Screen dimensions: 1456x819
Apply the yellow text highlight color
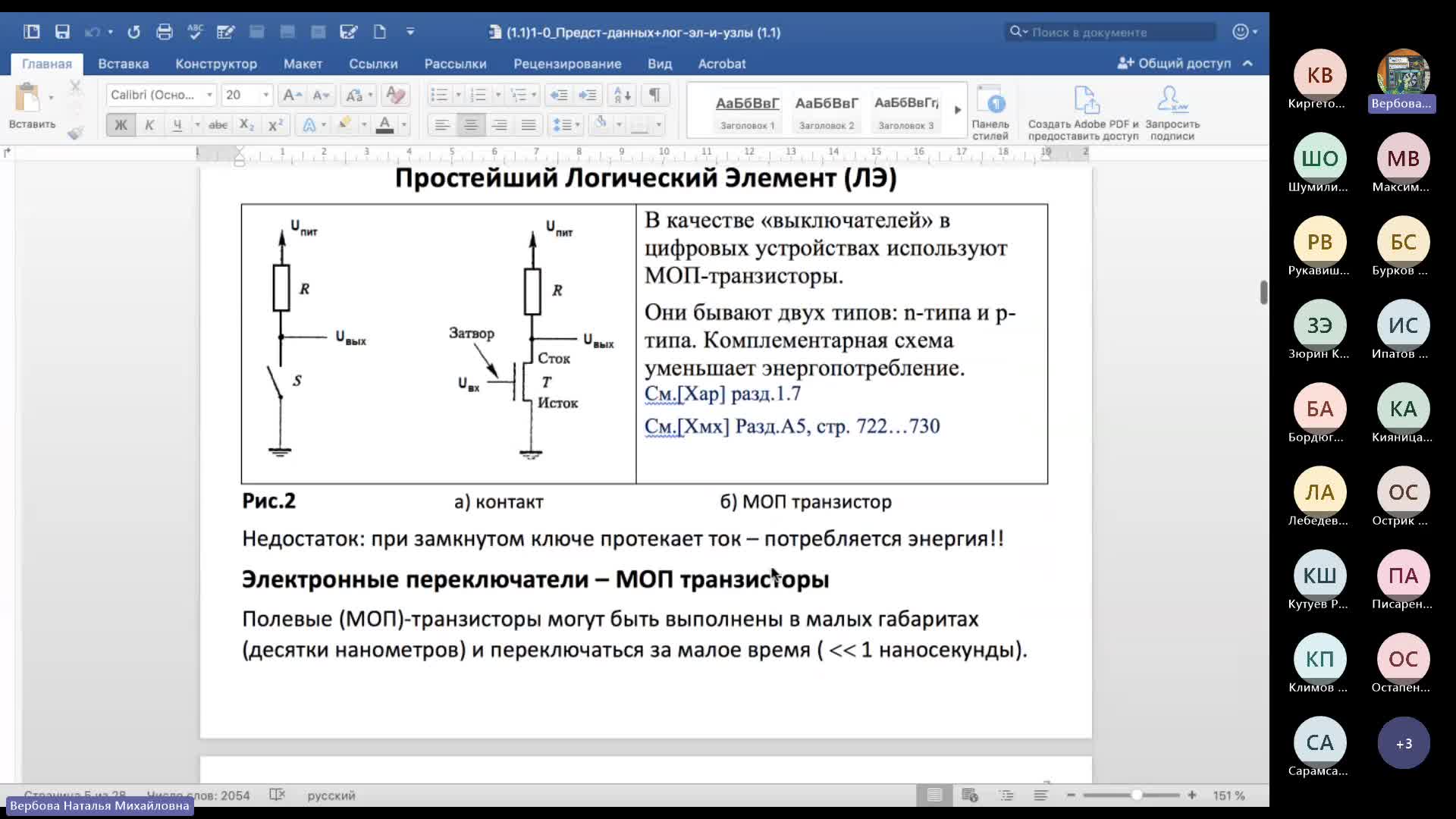tap(345, 124)
